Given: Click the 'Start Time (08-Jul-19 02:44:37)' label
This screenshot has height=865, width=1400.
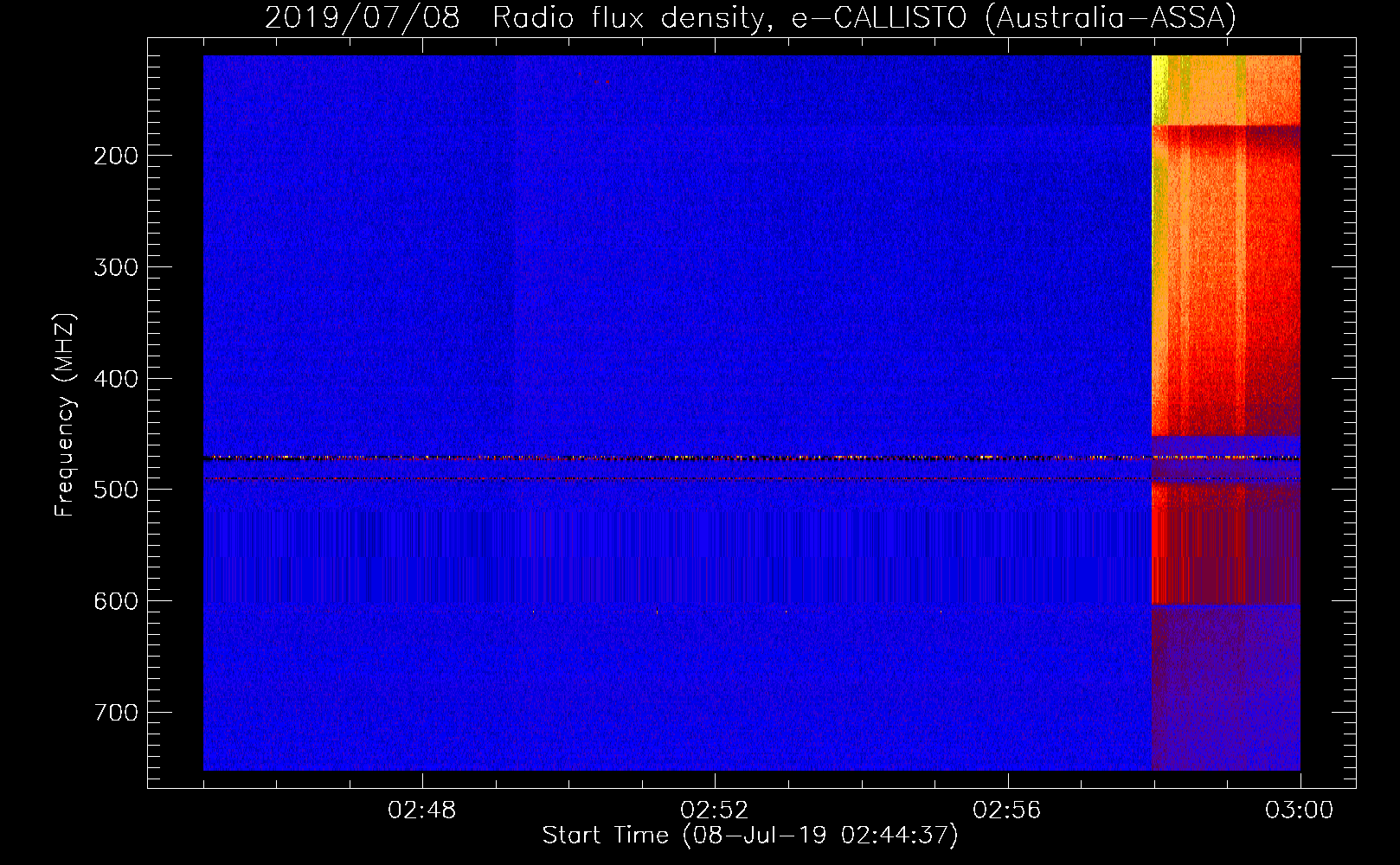Looking at the screenshot, I should [x=750, y=836].
